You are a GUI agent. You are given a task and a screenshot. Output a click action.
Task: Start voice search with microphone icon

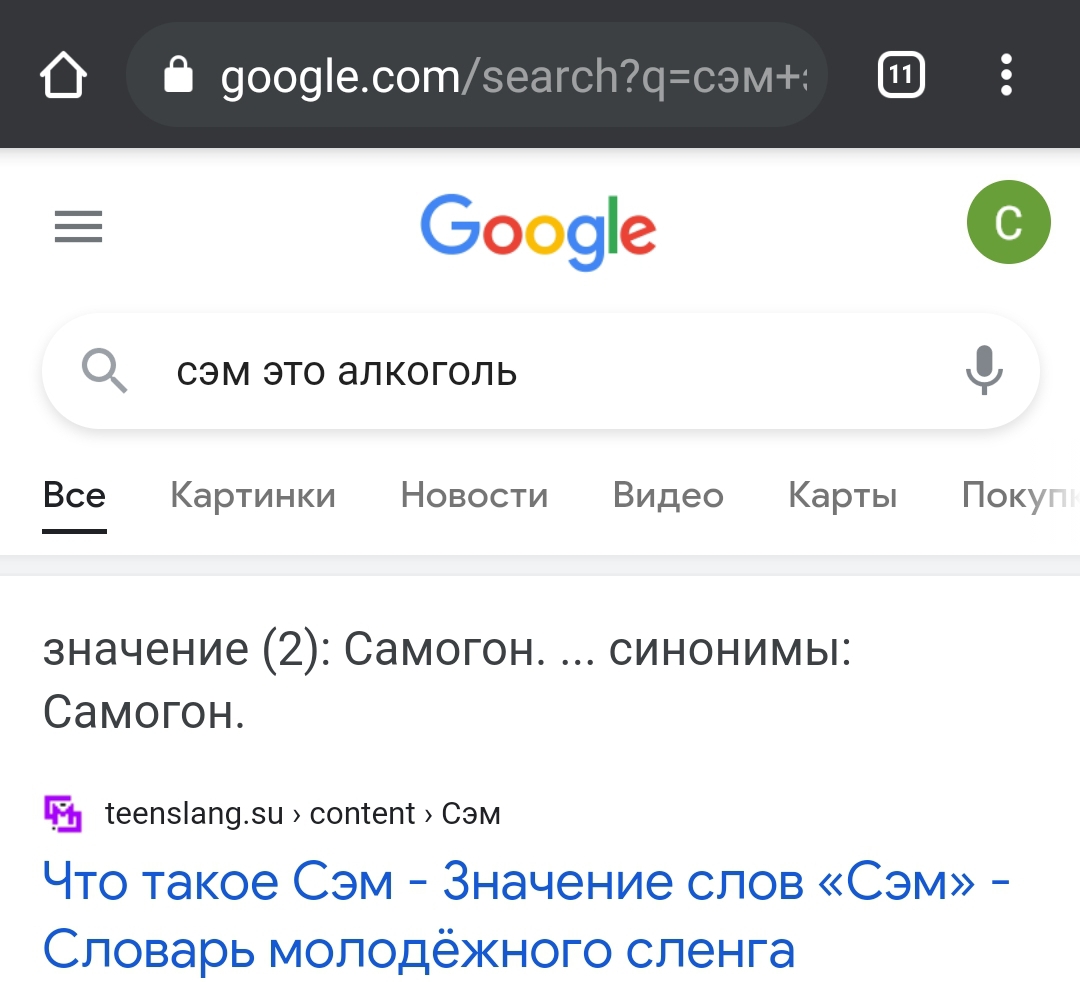click(x=984, y=371)
